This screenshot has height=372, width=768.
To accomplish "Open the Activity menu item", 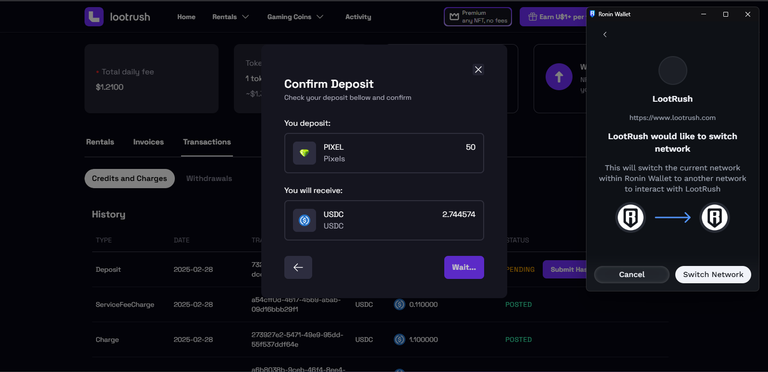I will (x=358, y=17).
